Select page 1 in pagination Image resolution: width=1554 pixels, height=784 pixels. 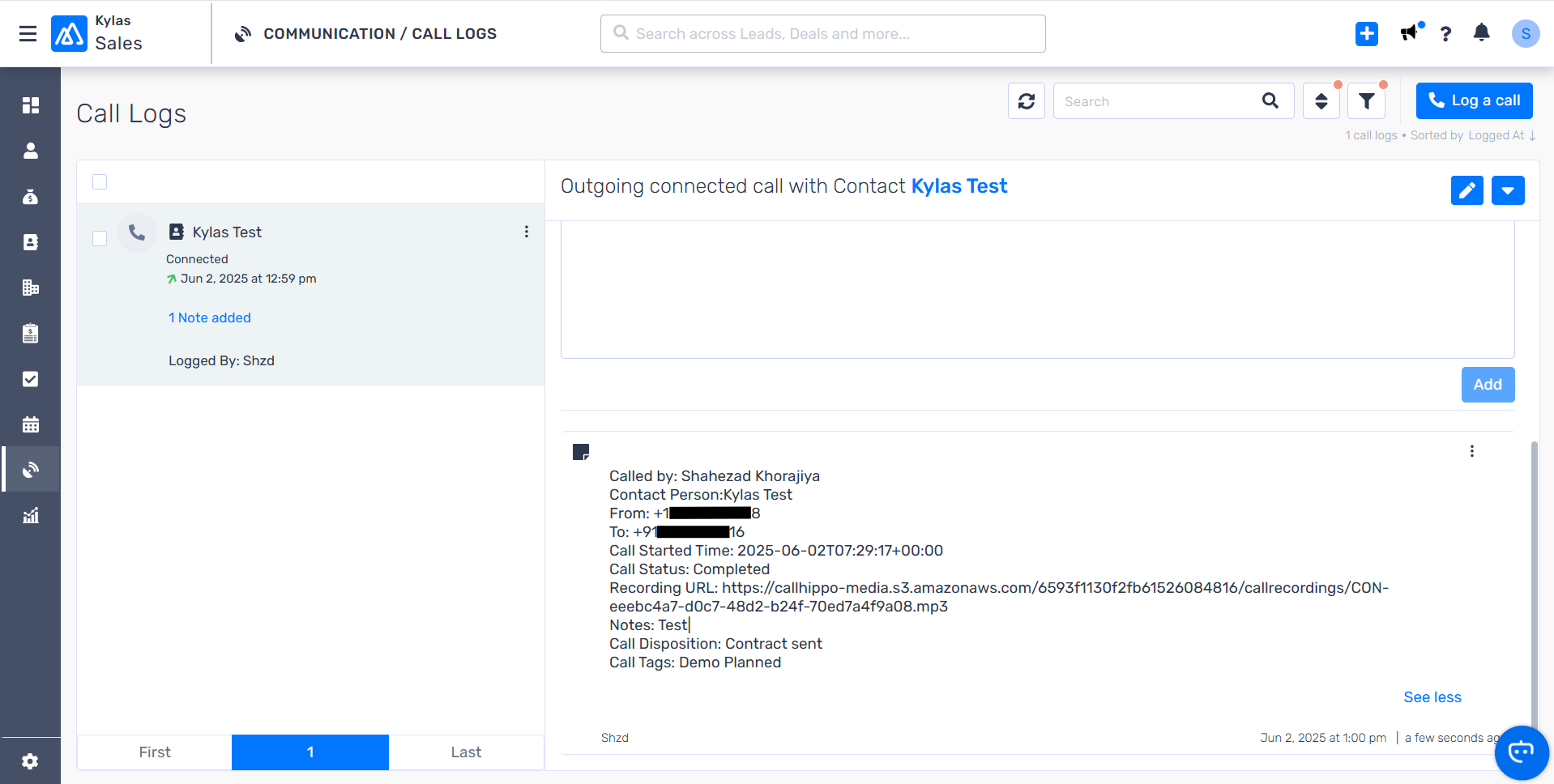click(310, 752)
